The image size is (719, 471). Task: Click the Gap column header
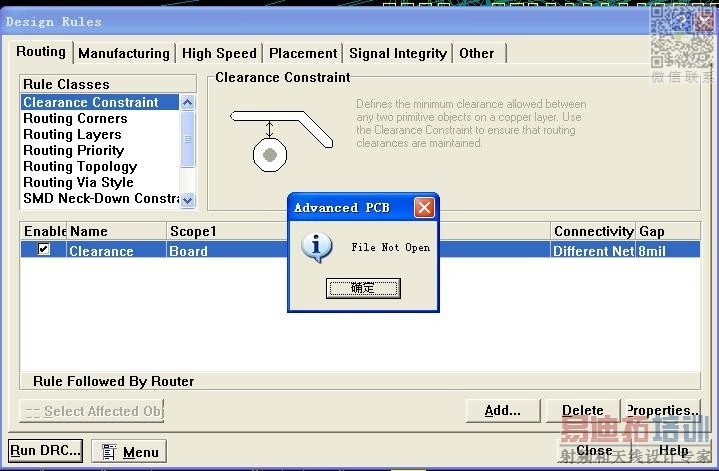[668, 231]
